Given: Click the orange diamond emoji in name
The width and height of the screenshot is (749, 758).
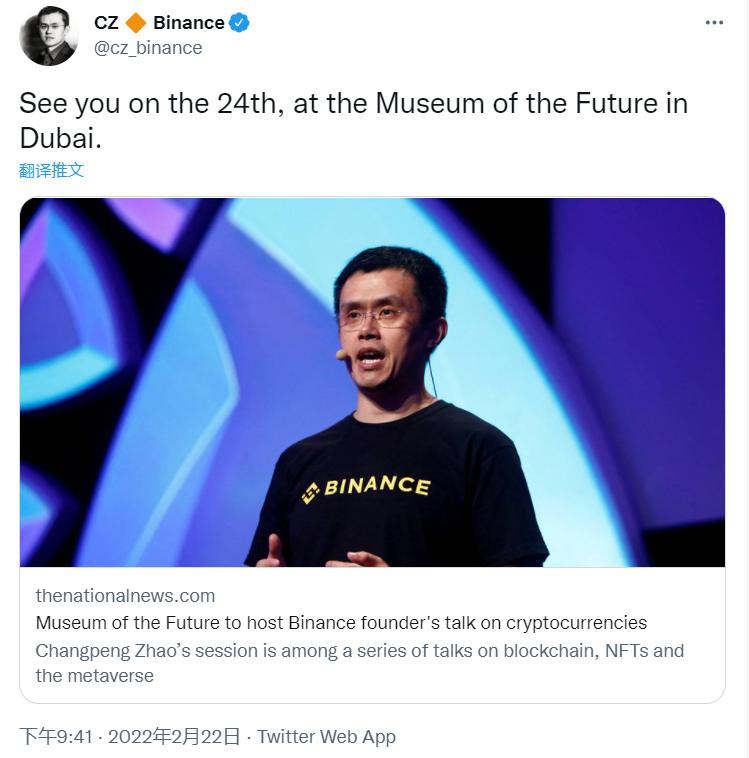Looking at the screenshot, I should click(x=136, y=23).
